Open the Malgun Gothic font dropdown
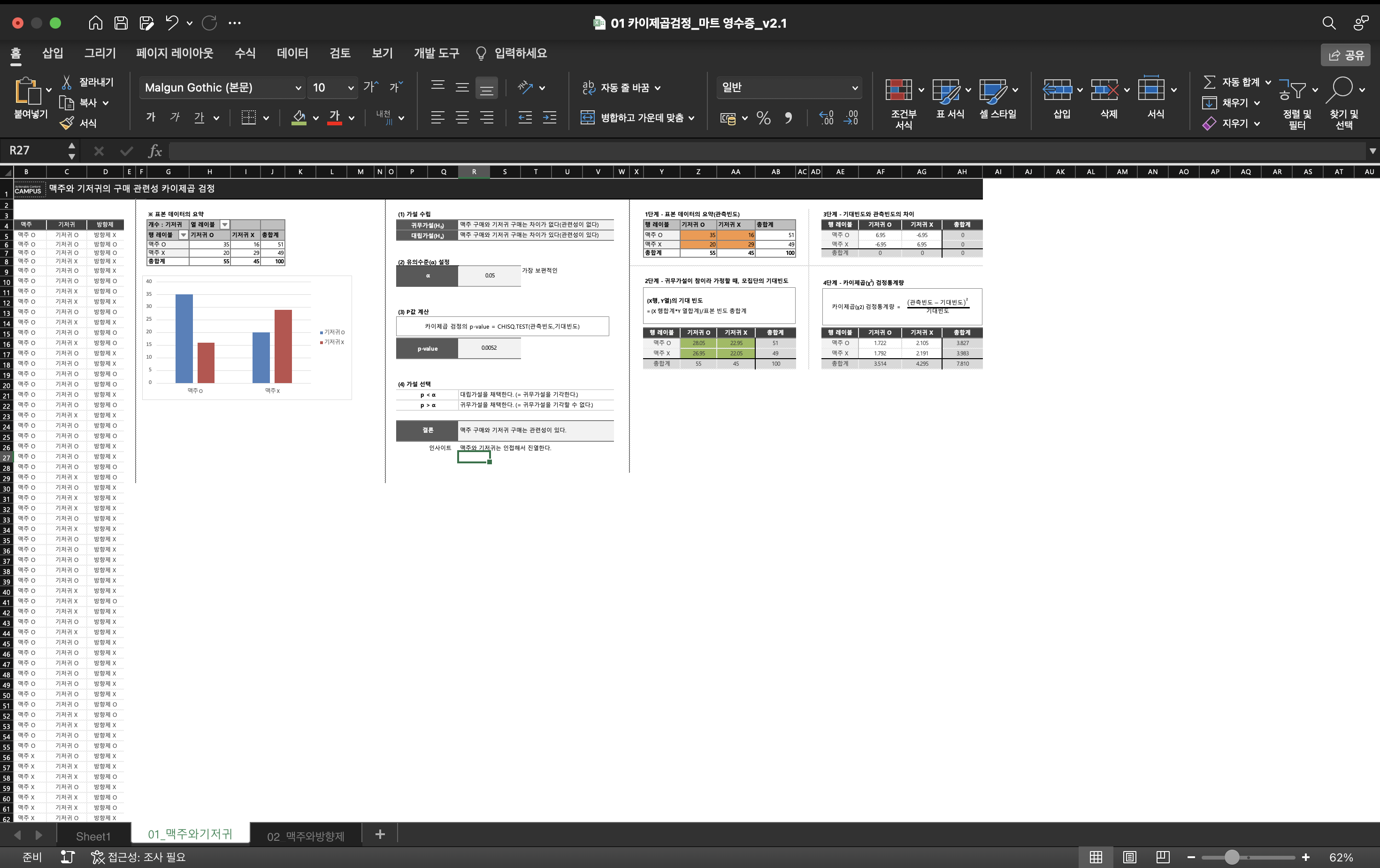Viewport: 1380px width, 868px height. [298, 88]
